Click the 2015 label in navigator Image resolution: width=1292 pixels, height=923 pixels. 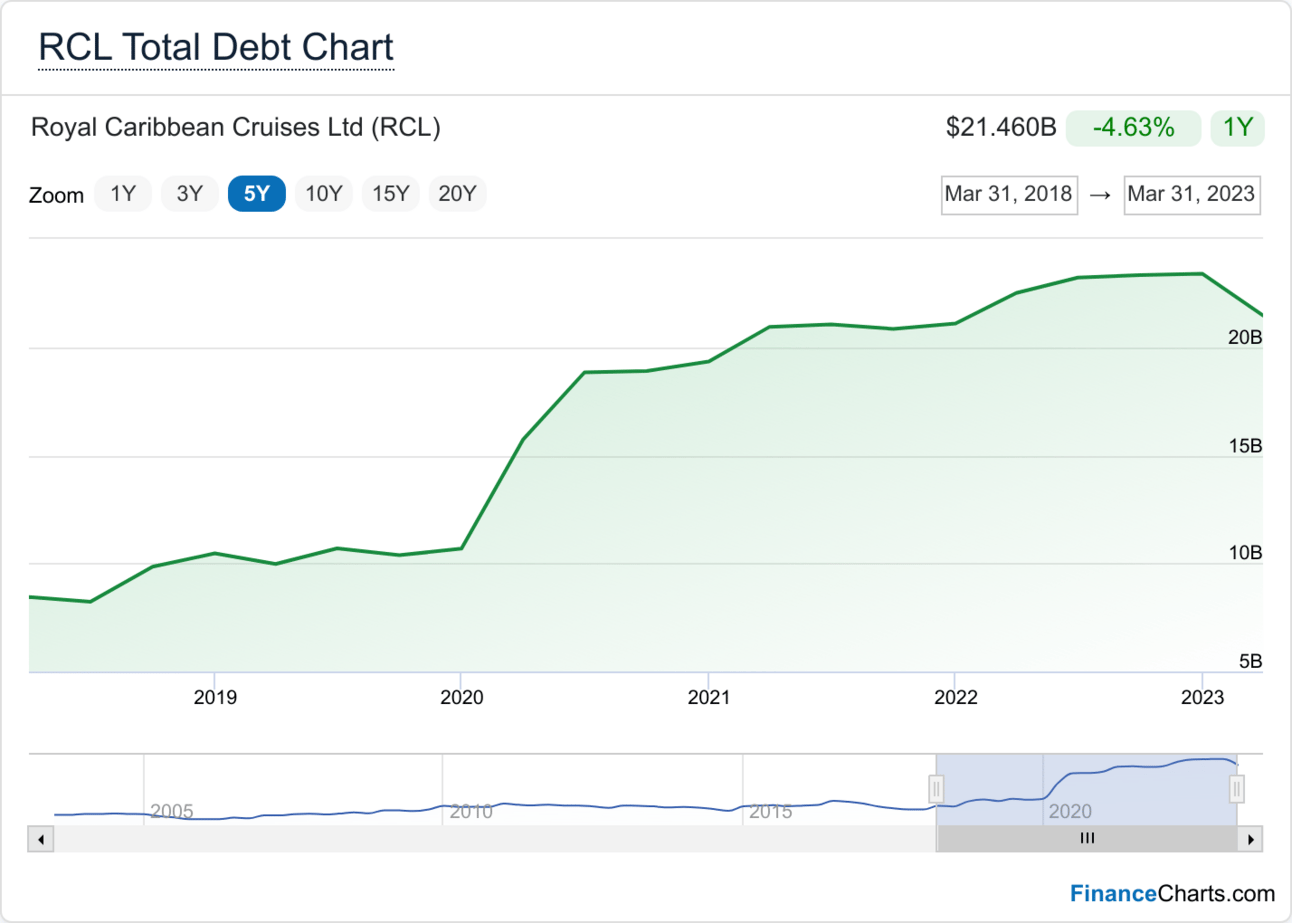point(771,811)
